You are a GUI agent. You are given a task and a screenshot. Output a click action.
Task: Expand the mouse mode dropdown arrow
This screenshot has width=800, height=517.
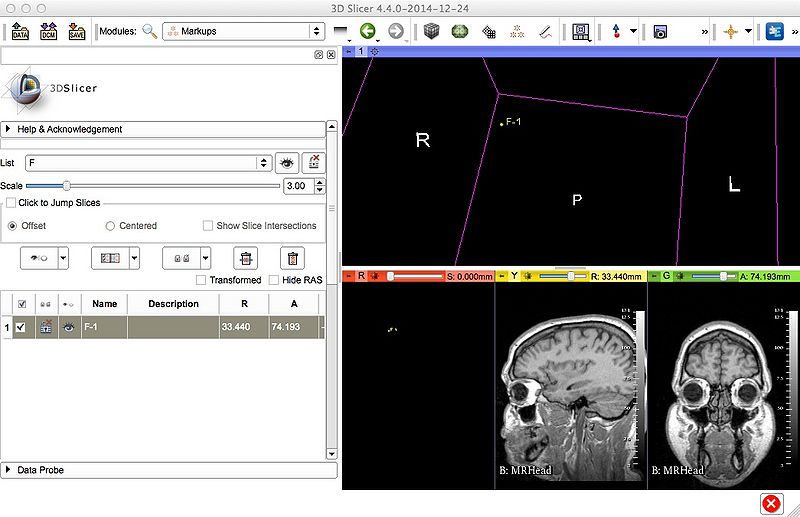tap(633, 31)
